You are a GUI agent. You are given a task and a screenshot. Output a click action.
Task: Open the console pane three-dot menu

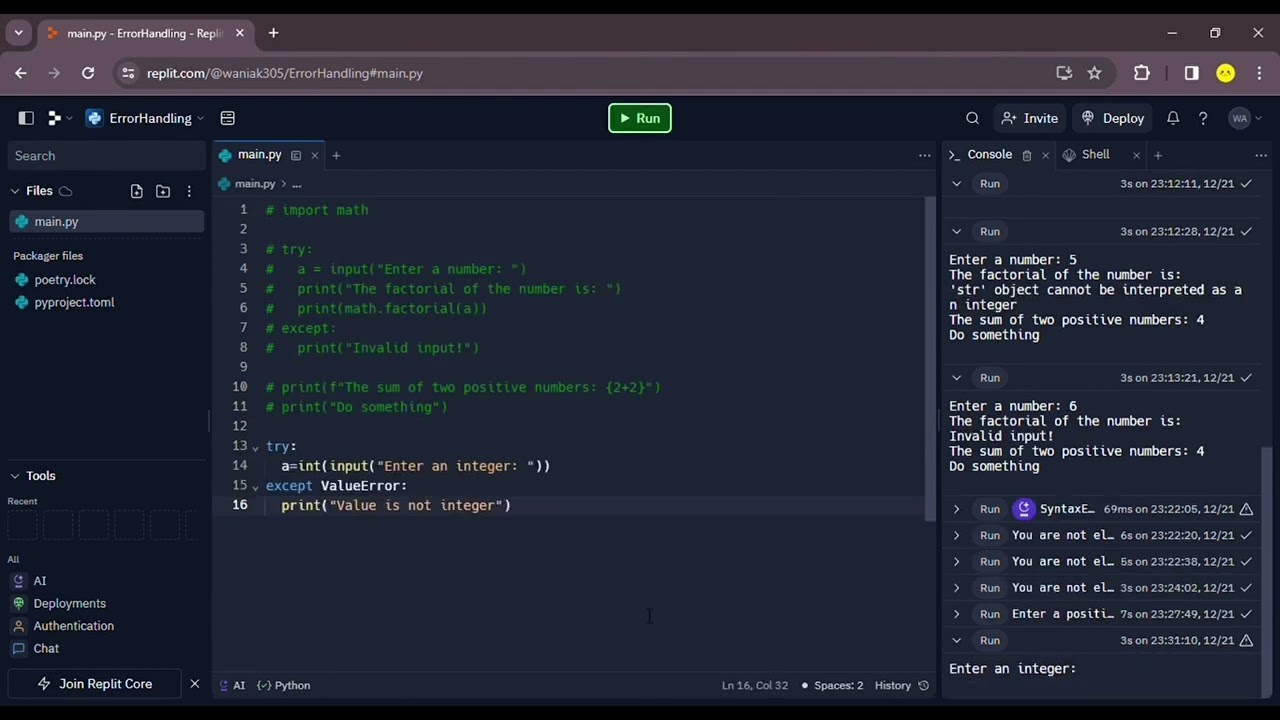[x=1261, y=155]
